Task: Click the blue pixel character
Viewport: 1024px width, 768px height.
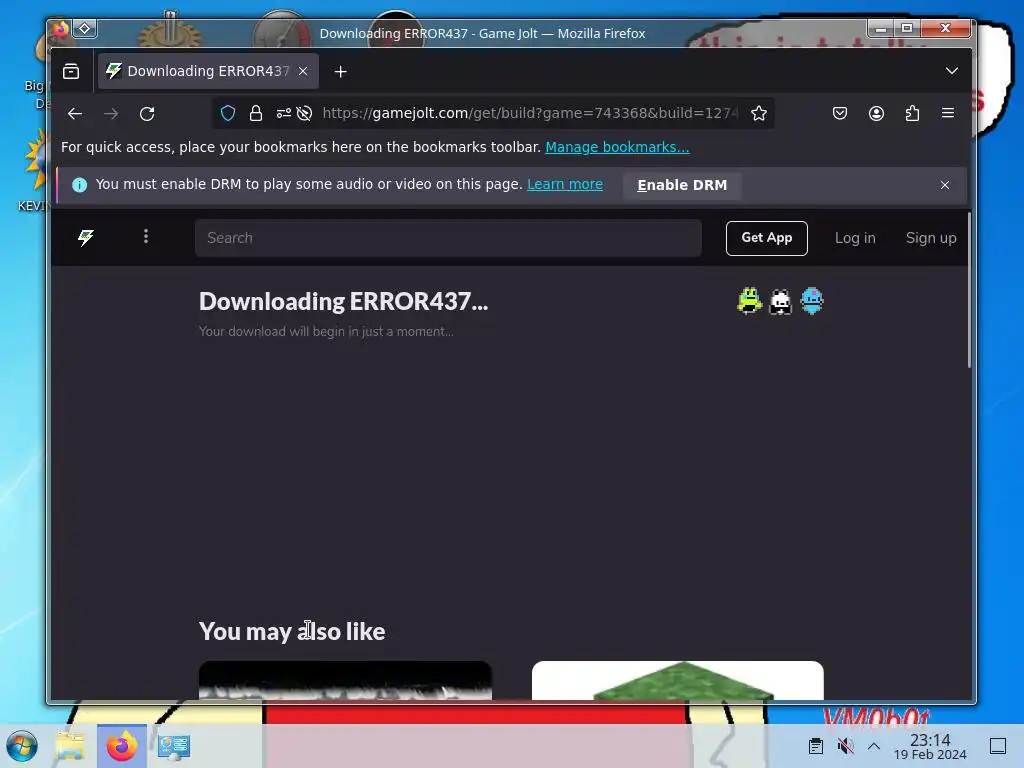Action: point(812,301)
